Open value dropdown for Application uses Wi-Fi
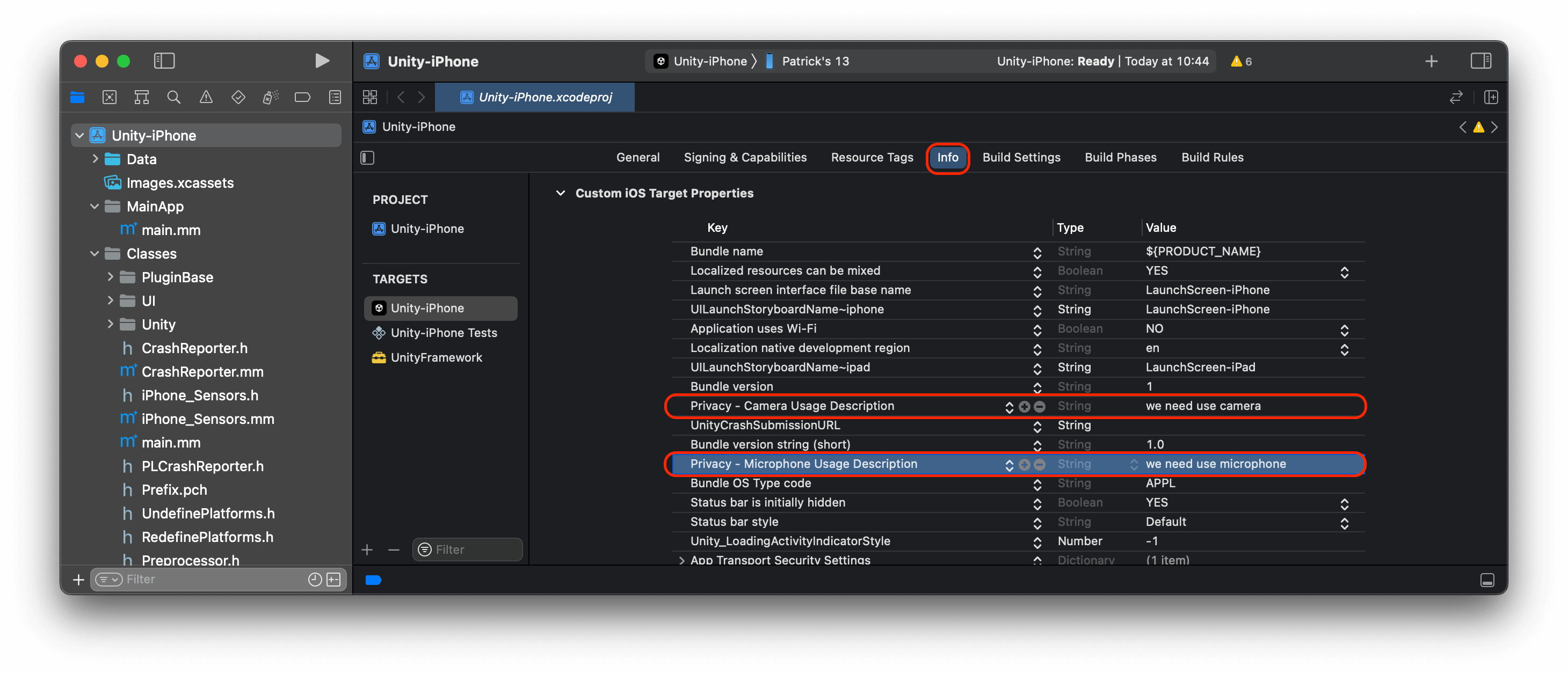1568x674 pixels. click(x=1344, y=329)
